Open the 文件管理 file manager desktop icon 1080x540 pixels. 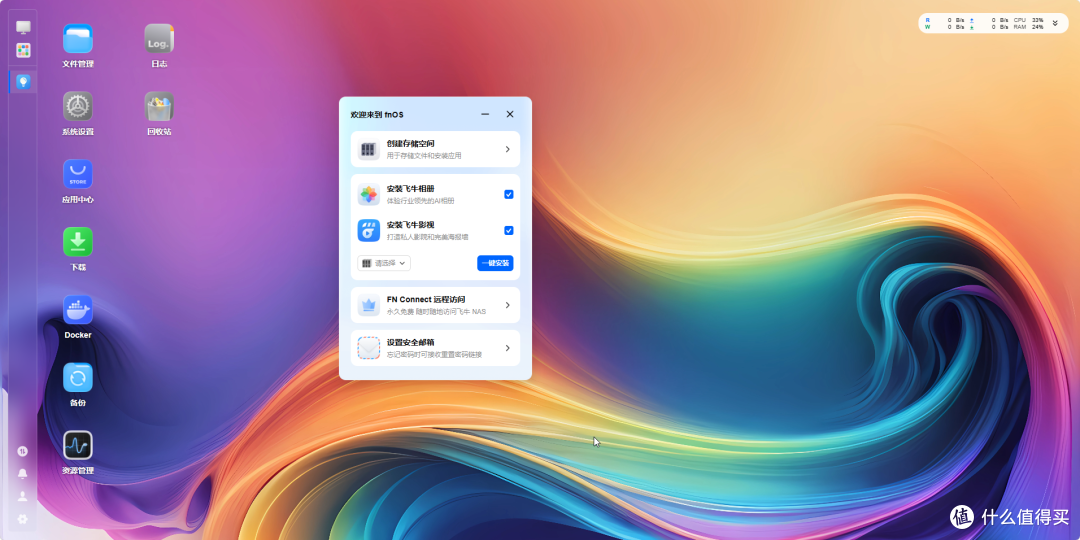pyautogui.click(x=78, y=39)
